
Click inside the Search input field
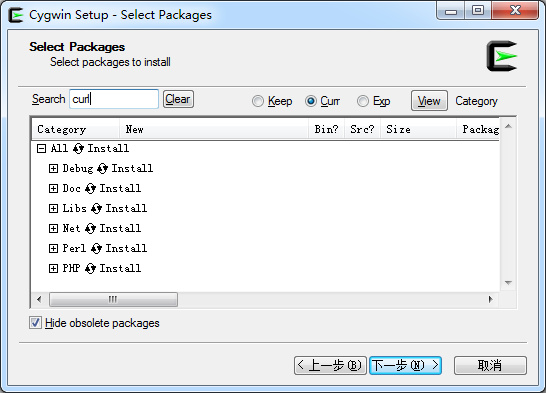[x=114, y=99]
